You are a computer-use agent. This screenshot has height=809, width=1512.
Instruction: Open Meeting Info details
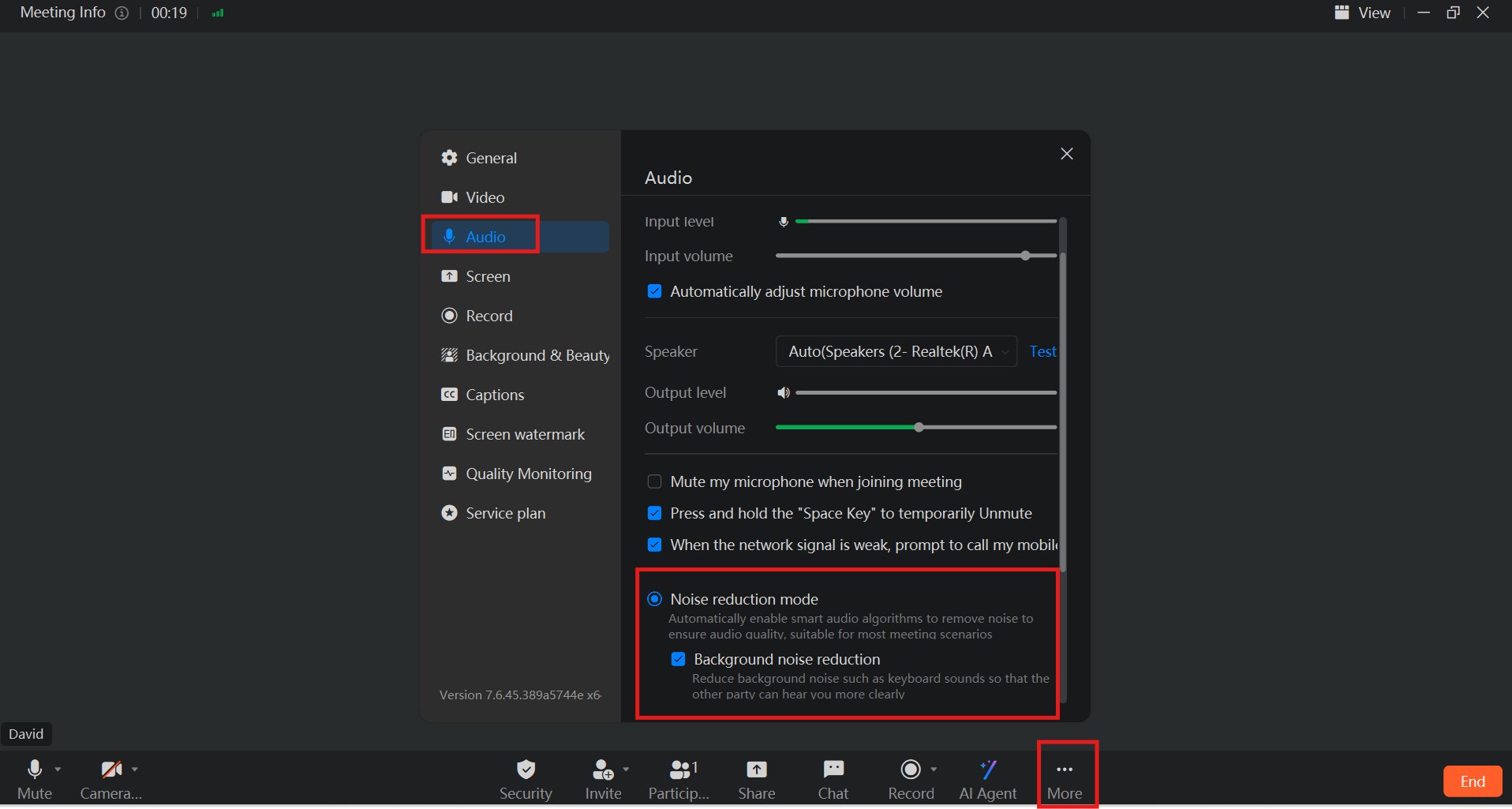(62, 13)
